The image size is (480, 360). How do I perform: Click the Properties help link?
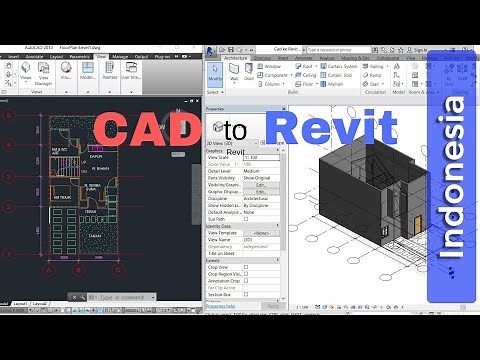(x=220, y=306)
